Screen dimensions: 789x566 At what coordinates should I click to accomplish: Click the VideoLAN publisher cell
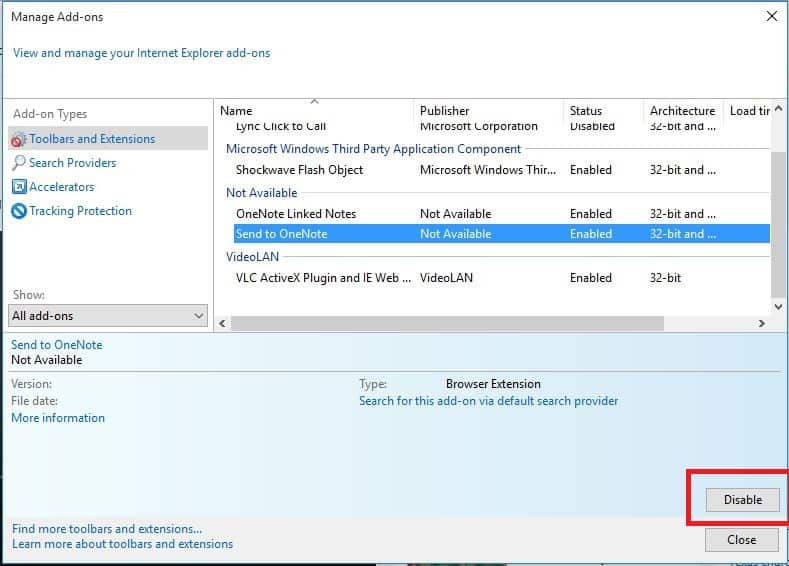point(446,278)
